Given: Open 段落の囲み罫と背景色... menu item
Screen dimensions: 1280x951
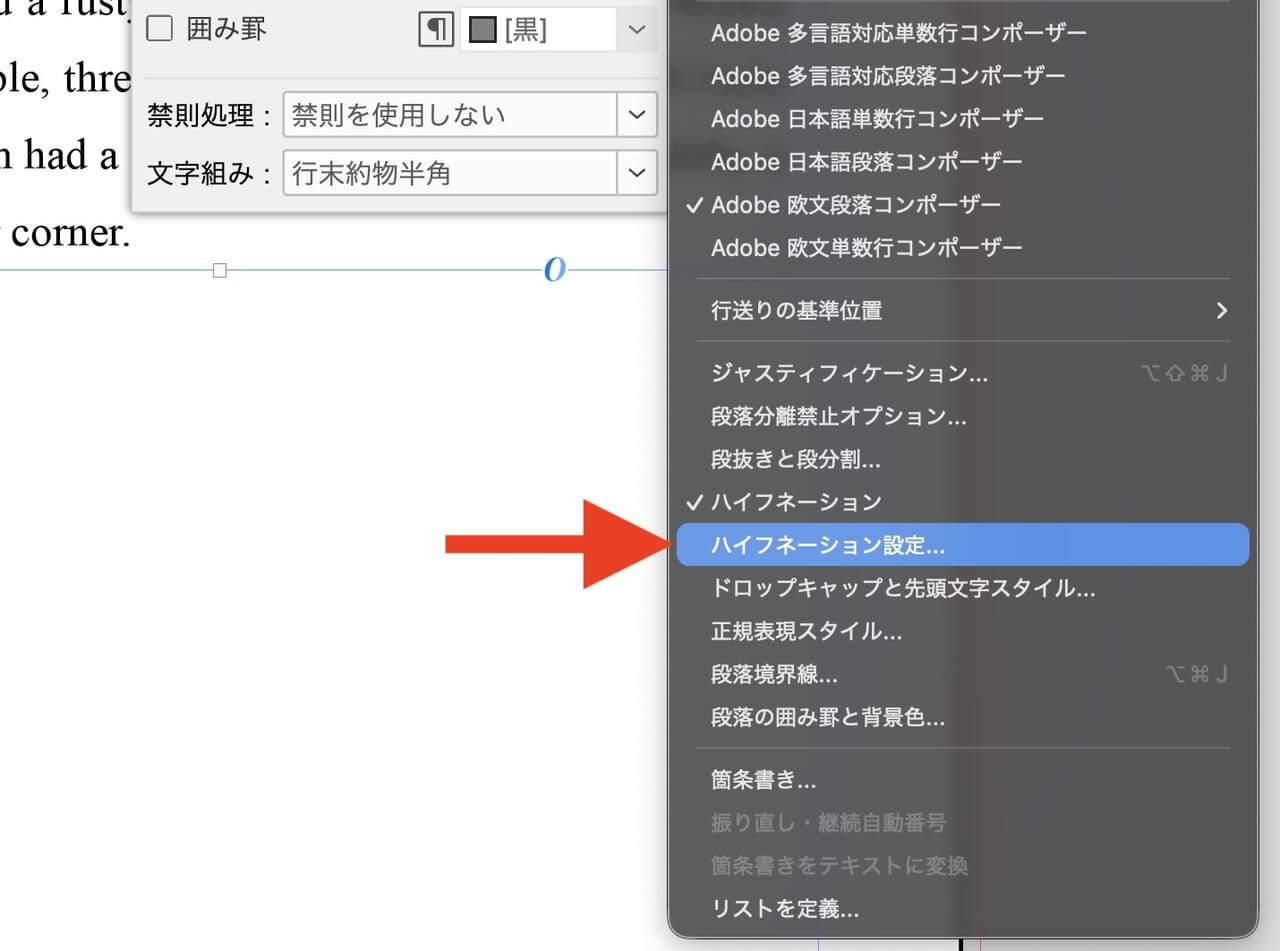Looking at the screenshot, I should click(x=963, y=717).
